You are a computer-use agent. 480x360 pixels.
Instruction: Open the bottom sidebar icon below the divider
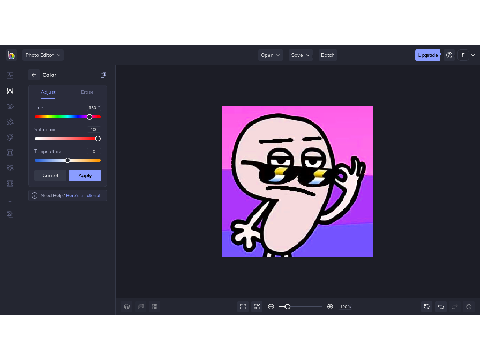10,214
